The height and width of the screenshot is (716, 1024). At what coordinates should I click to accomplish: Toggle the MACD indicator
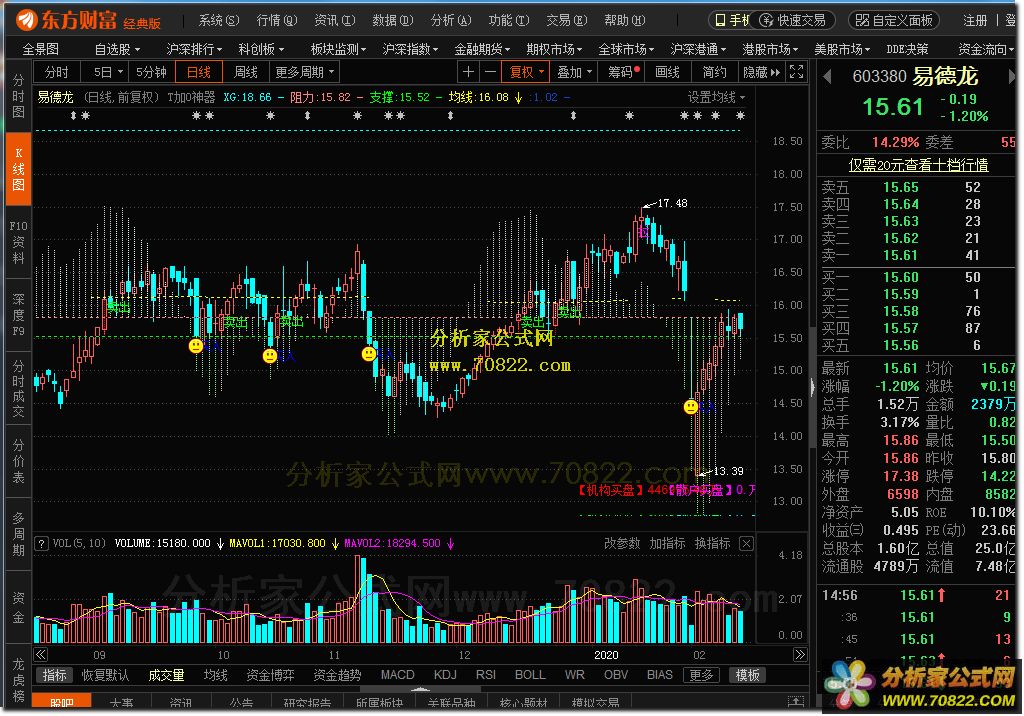tap(398, 675)
